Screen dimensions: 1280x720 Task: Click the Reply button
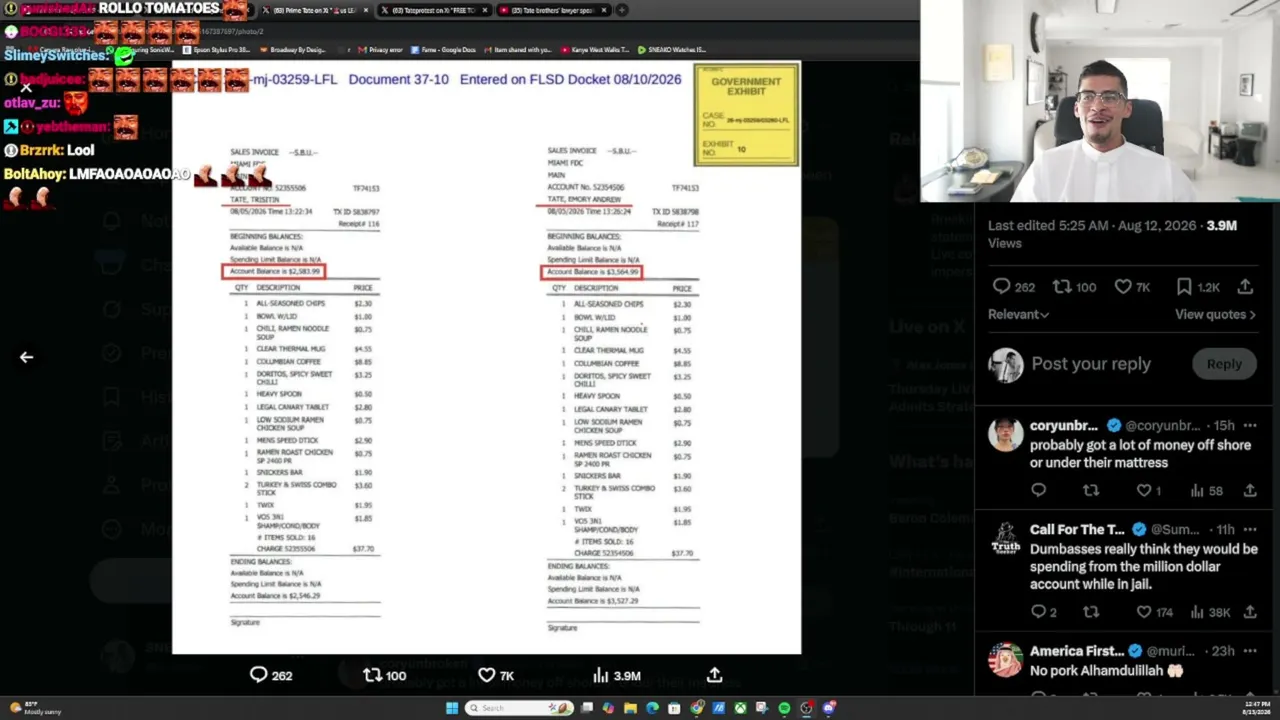click(x=1224, y=364)
